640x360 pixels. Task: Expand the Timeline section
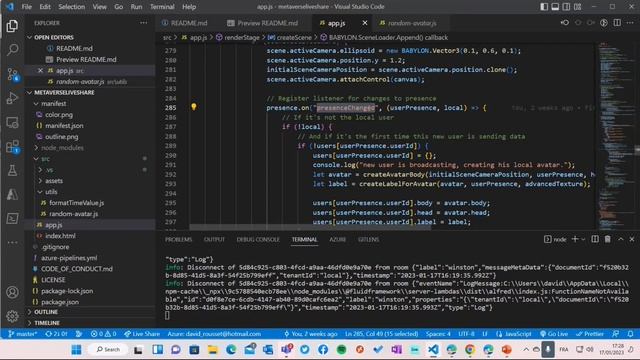tap(90, 323)
